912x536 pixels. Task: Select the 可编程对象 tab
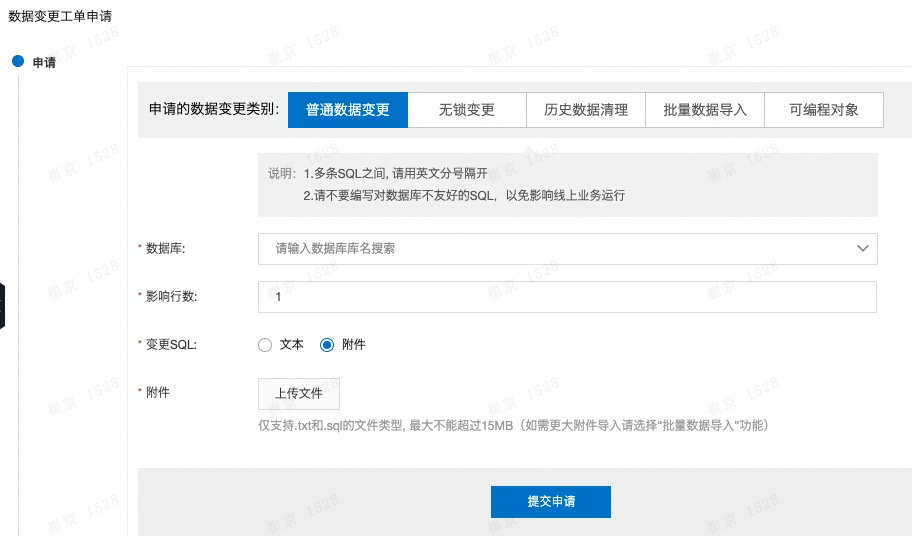[824, 110]
